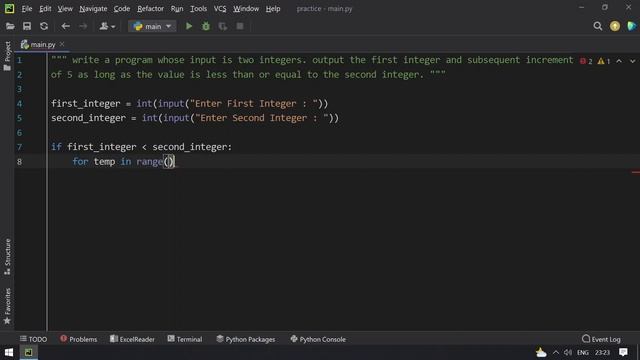Screen dimensions: 640x360
Task: Toggle the Favorites side panel
Action: pos(7,306)
